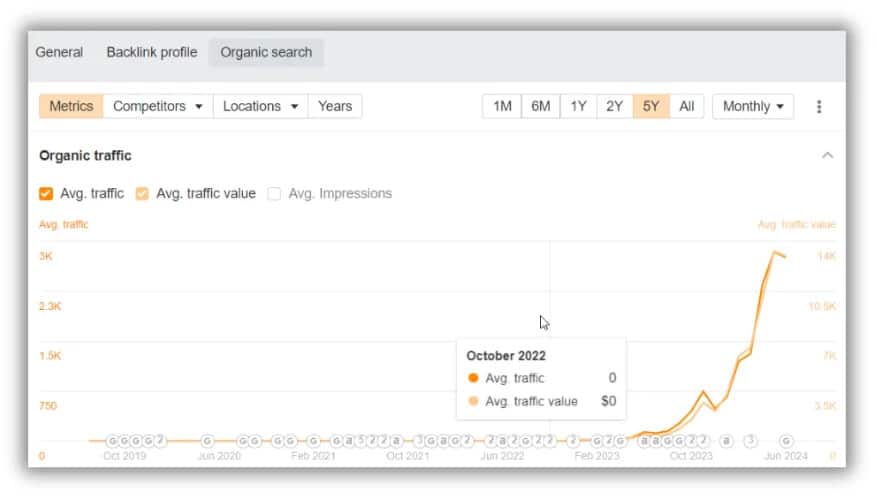877x502 pixels.
Task: Click the 7K right axis label
Action: (829, 356)
